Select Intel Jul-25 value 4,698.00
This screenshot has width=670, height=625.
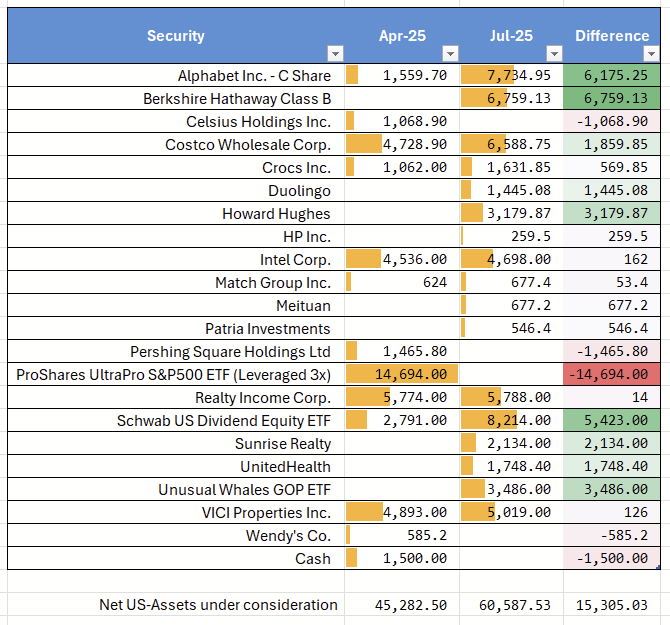point(511,260)
